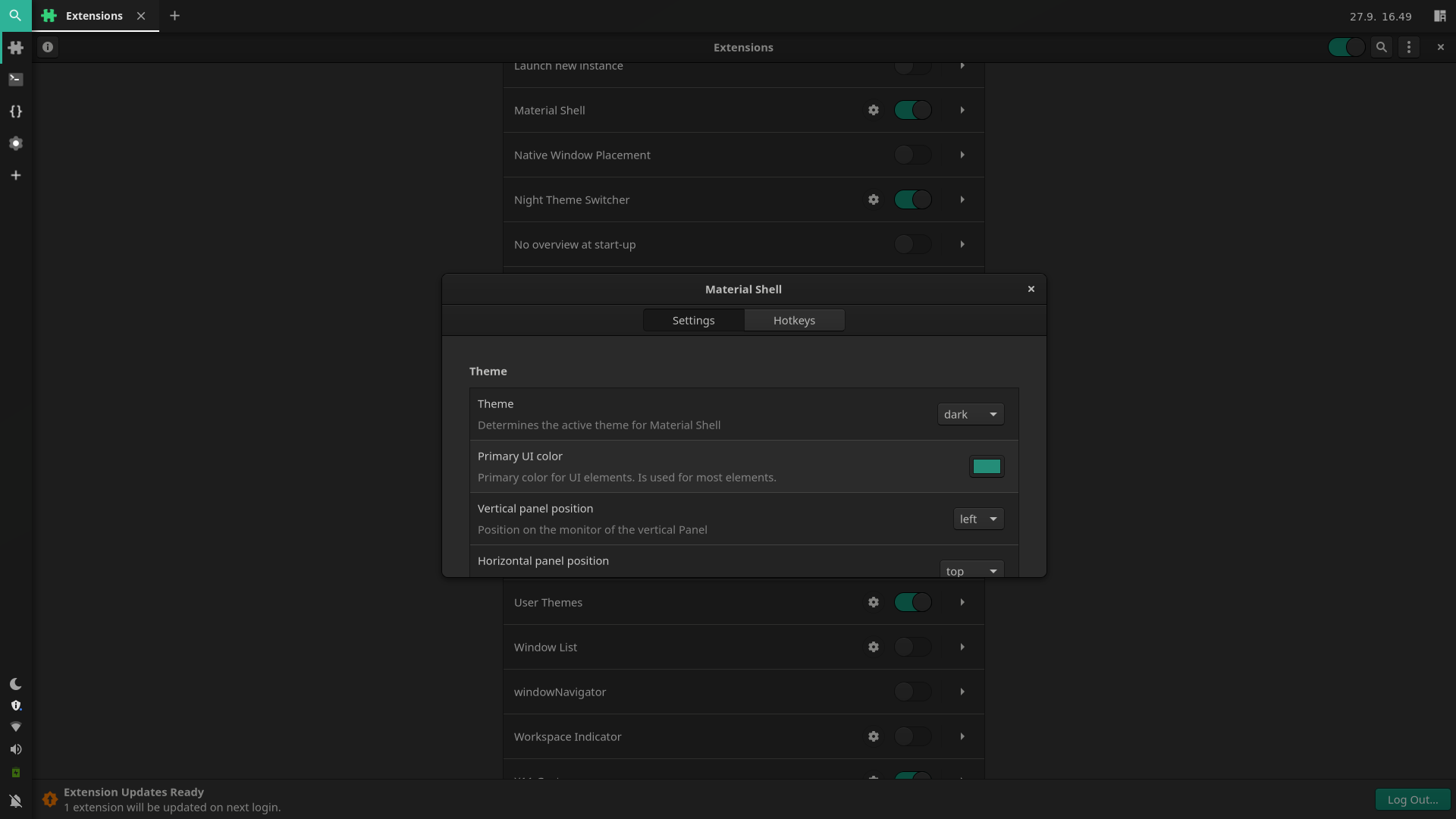Turn on the windowNavigator switch
Viewport: 1456px width, 819px height.
coord(913,692)
